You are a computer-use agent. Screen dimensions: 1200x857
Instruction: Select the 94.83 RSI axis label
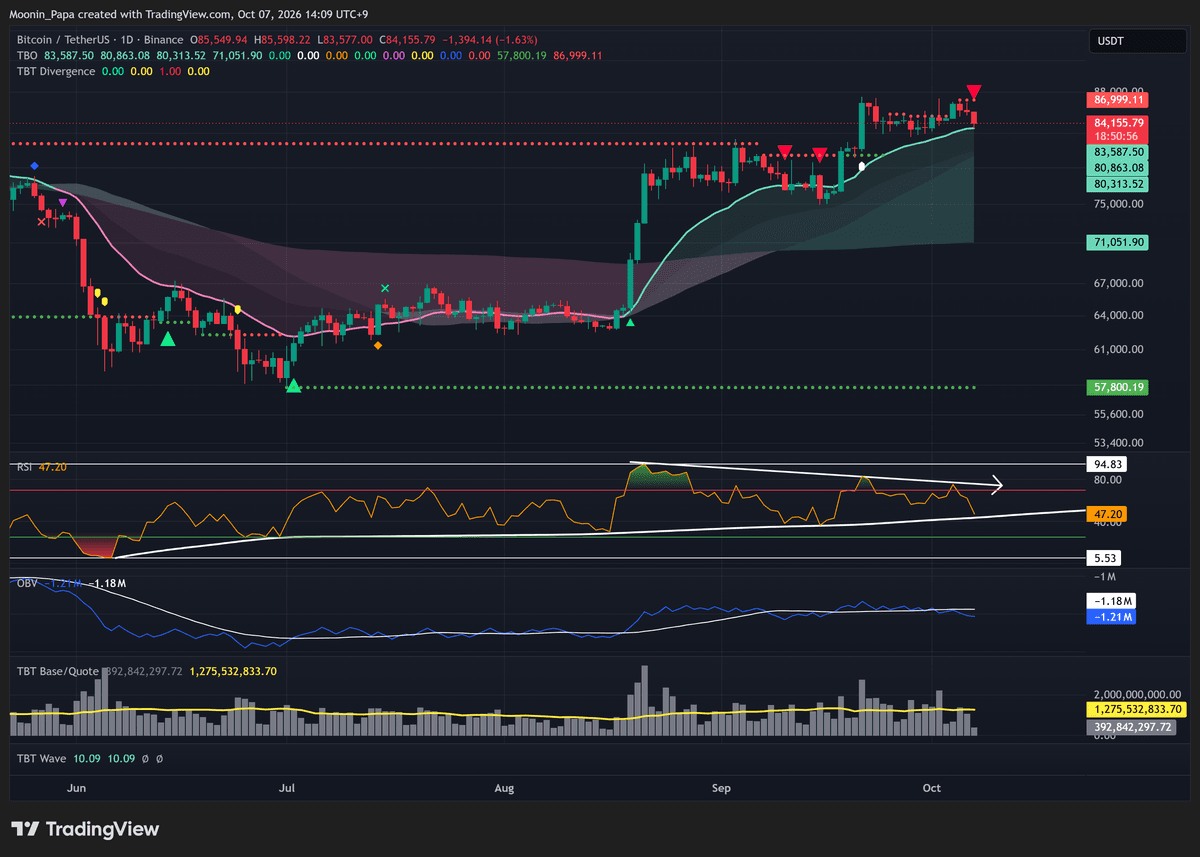(1105, 464)
